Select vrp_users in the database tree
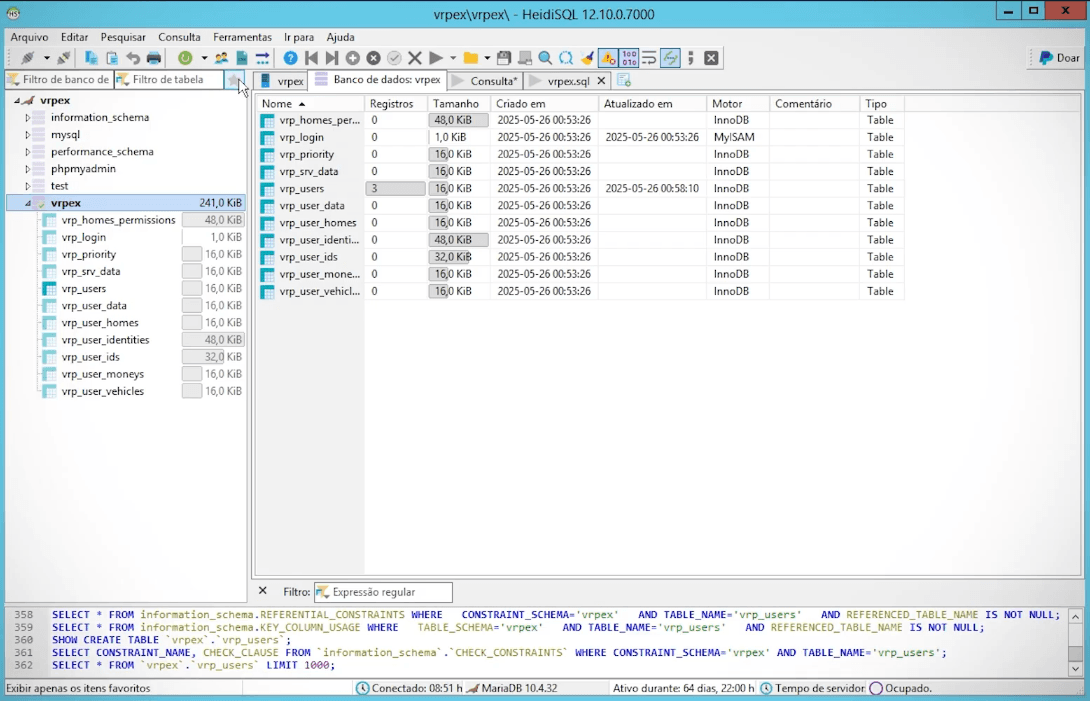 click(x=83, y=289)
